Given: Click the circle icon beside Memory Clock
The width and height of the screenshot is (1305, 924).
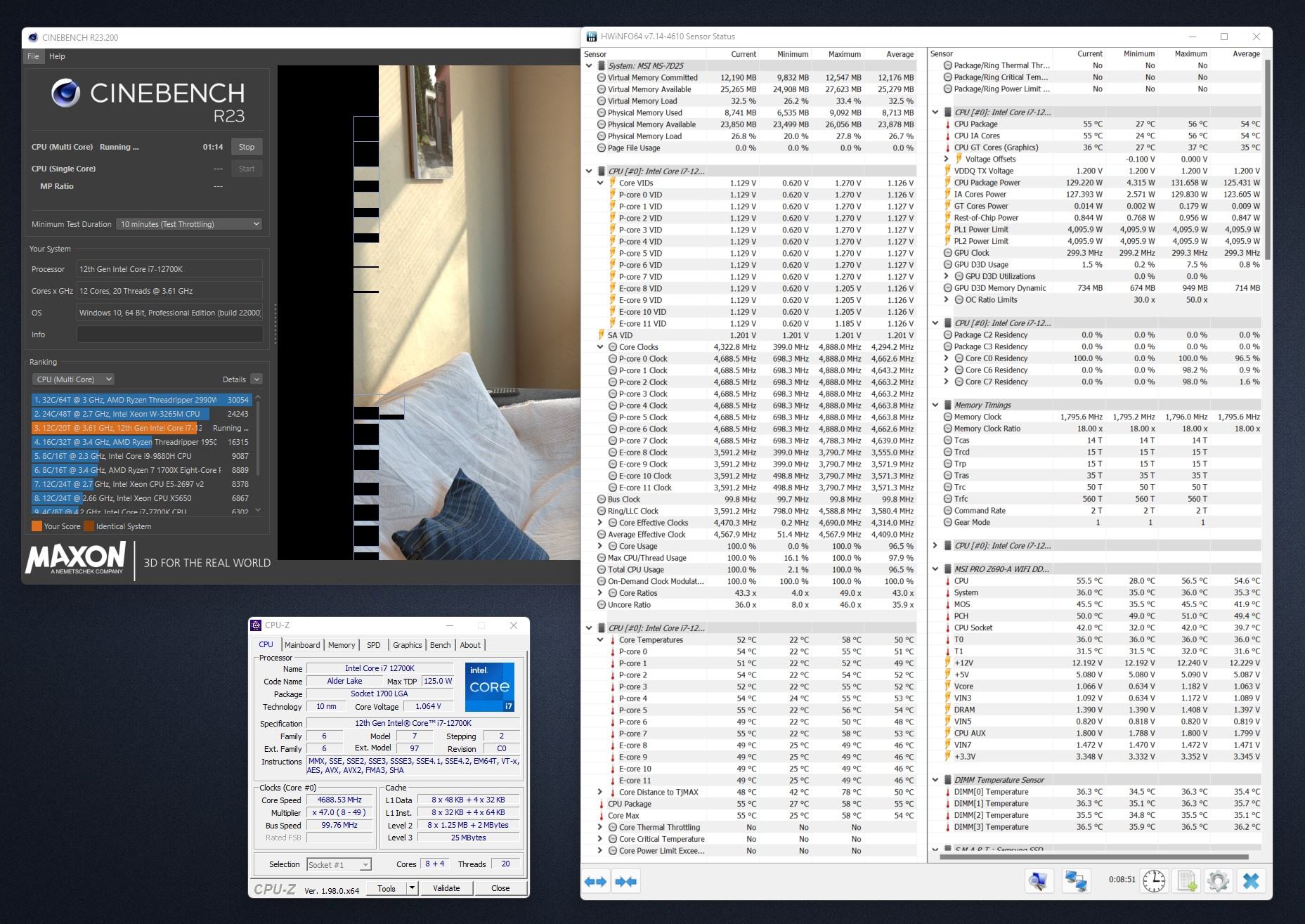Looking at the screenshot, I should (x=947, y=417).
